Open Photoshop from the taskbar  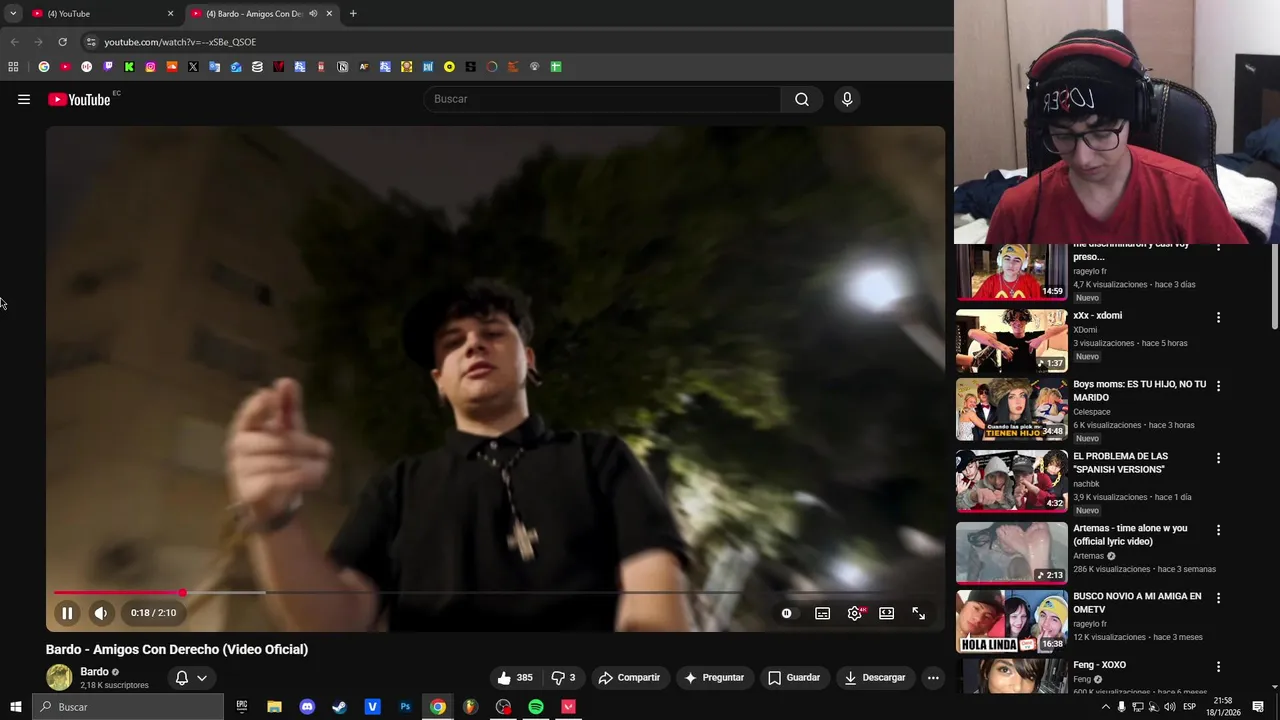pyautogui.click(x=405, y=707)
